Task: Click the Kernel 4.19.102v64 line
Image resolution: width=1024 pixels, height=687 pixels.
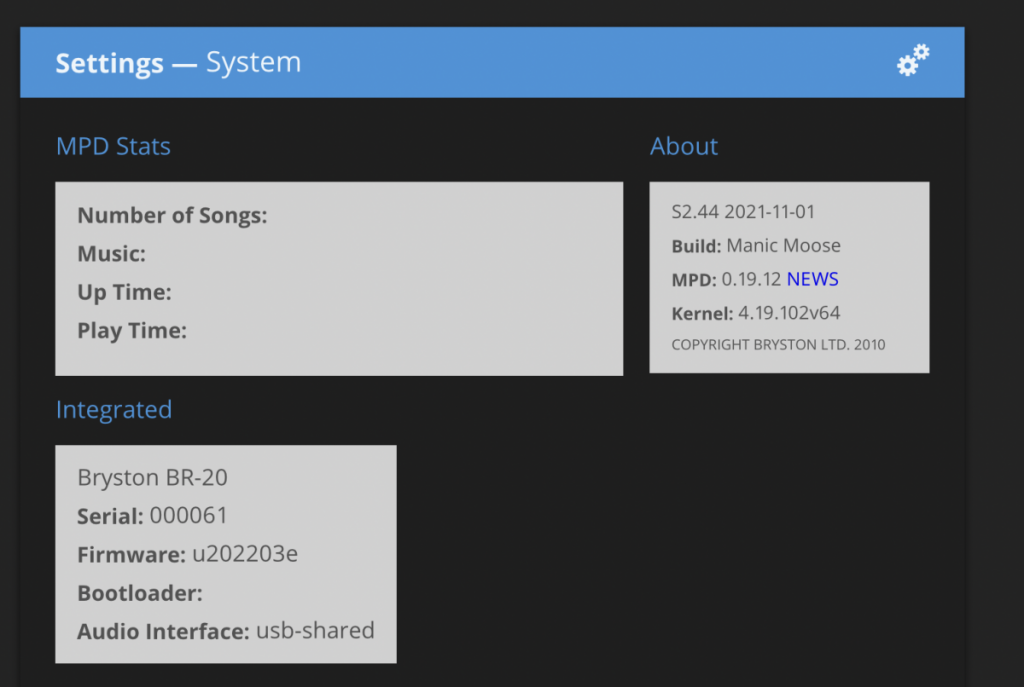Action: [756, 313]
